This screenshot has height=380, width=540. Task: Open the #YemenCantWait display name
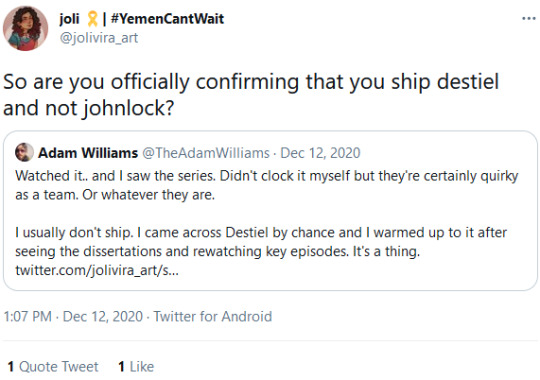pyautogui.click(x=167, y=19)
